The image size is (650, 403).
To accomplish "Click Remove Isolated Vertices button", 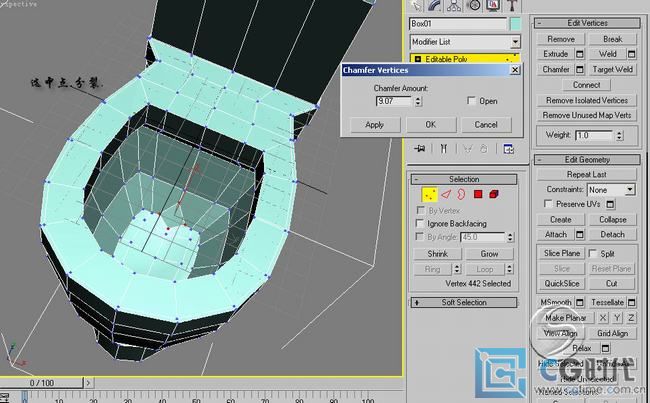I will 587,100.
